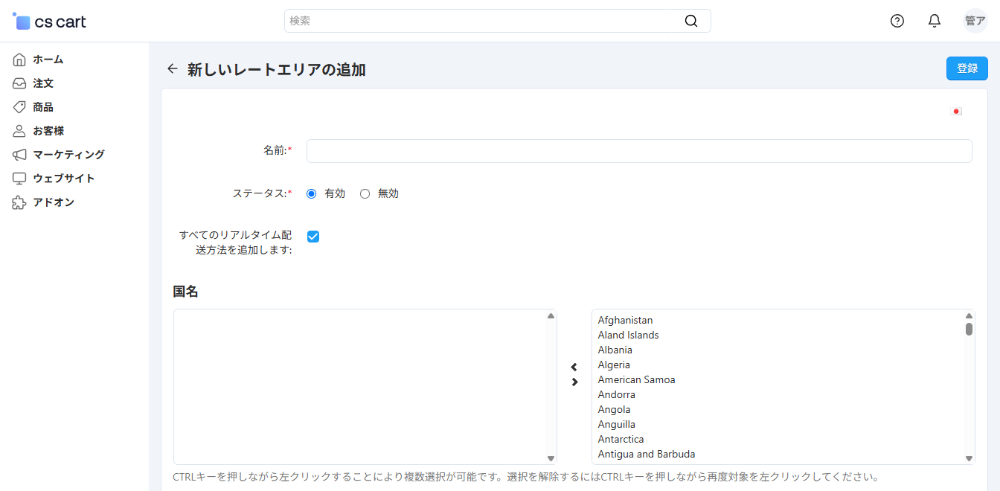Click the 登録 button
The width and height of the screenshot is (1000, 491).
coord(966,69)
